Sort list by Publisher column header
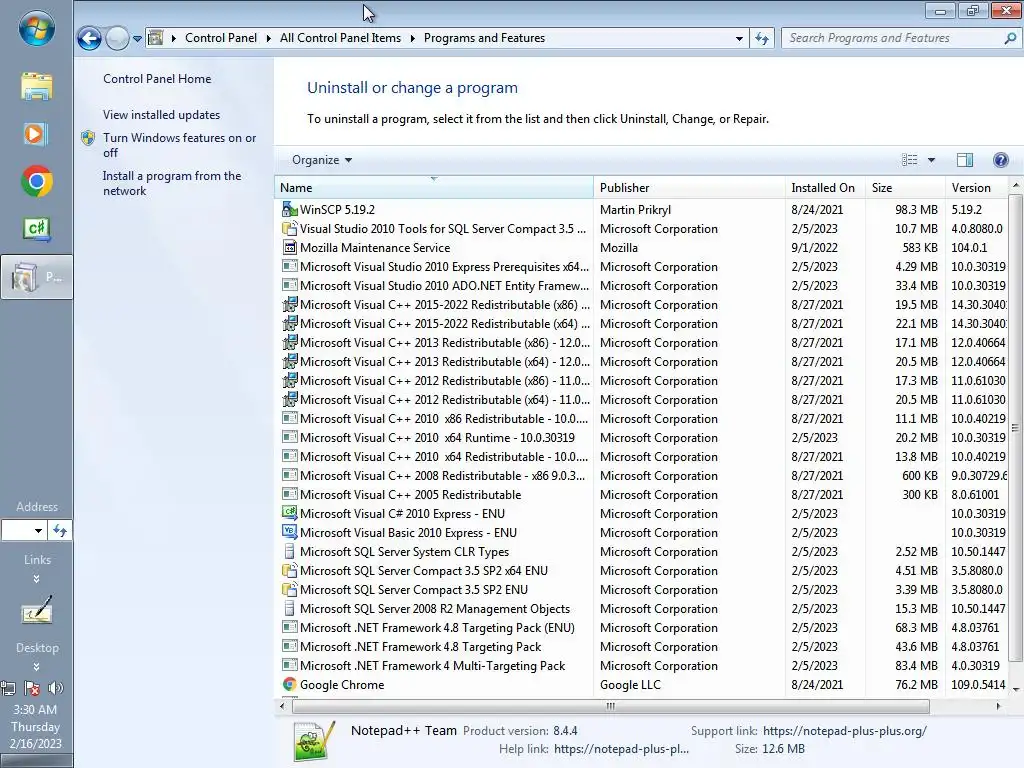The height and width of the screenshot is (768, 1024). click(689, 187)
